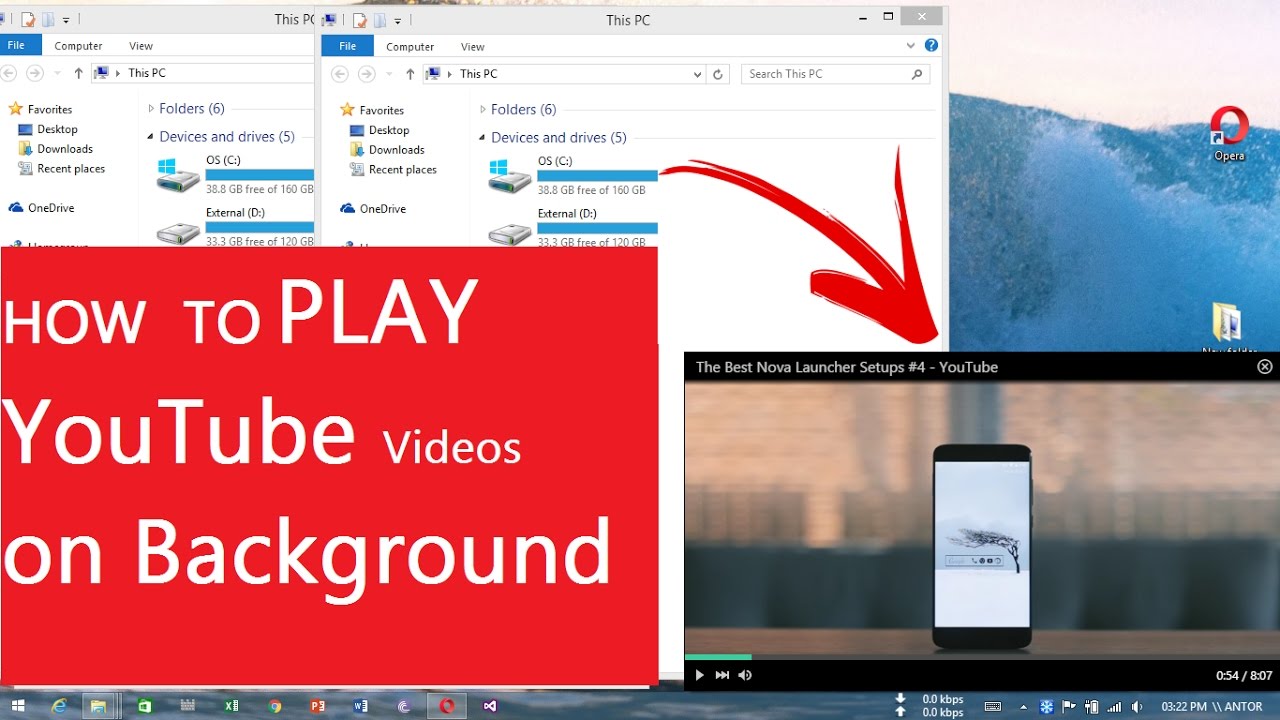Open recent locations dropdown in rear window
Image resolution: width=1280 pixels, height=720 pixels.
click(56, 73)
